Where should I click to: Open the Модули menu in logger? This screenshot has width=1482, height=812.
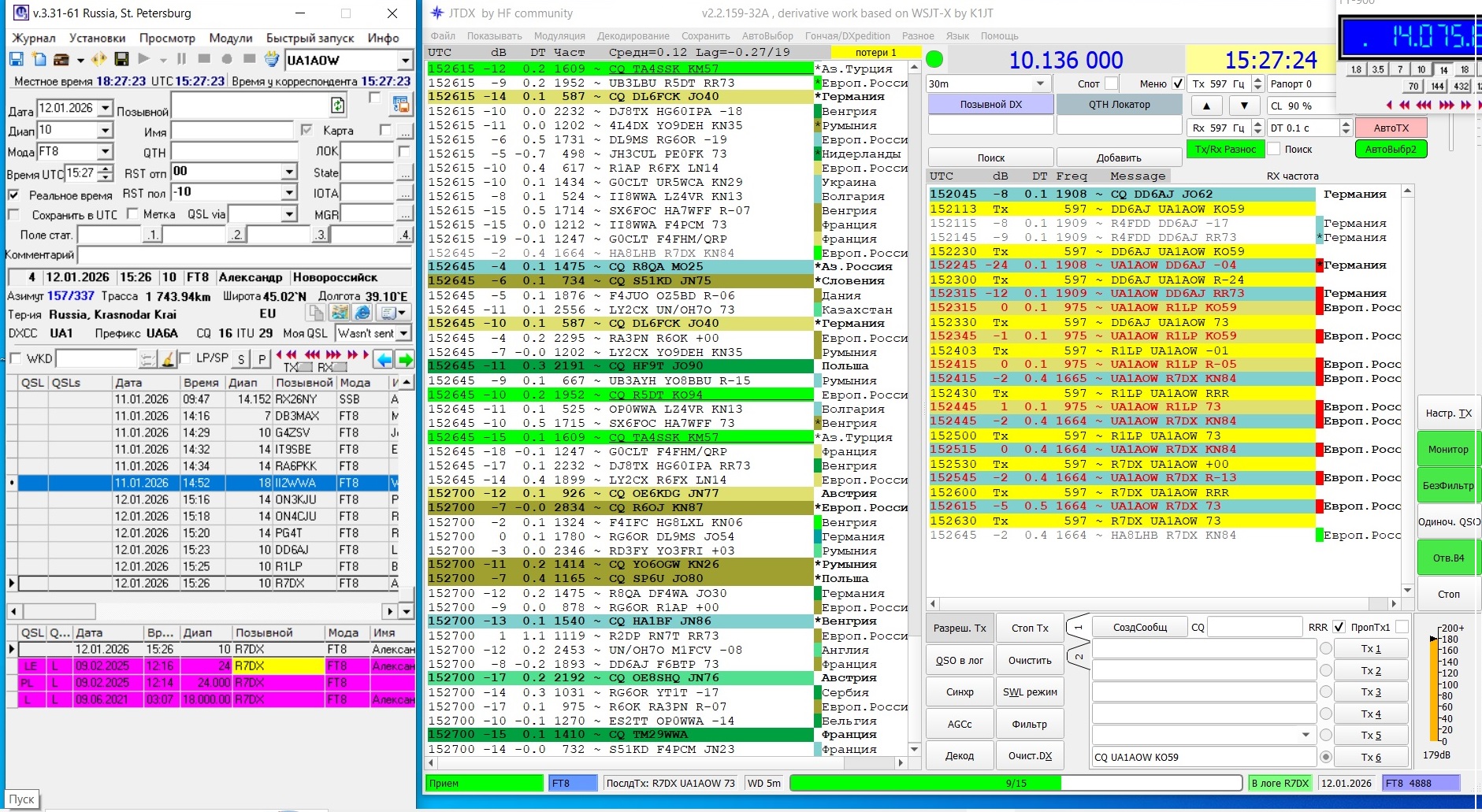230,38
